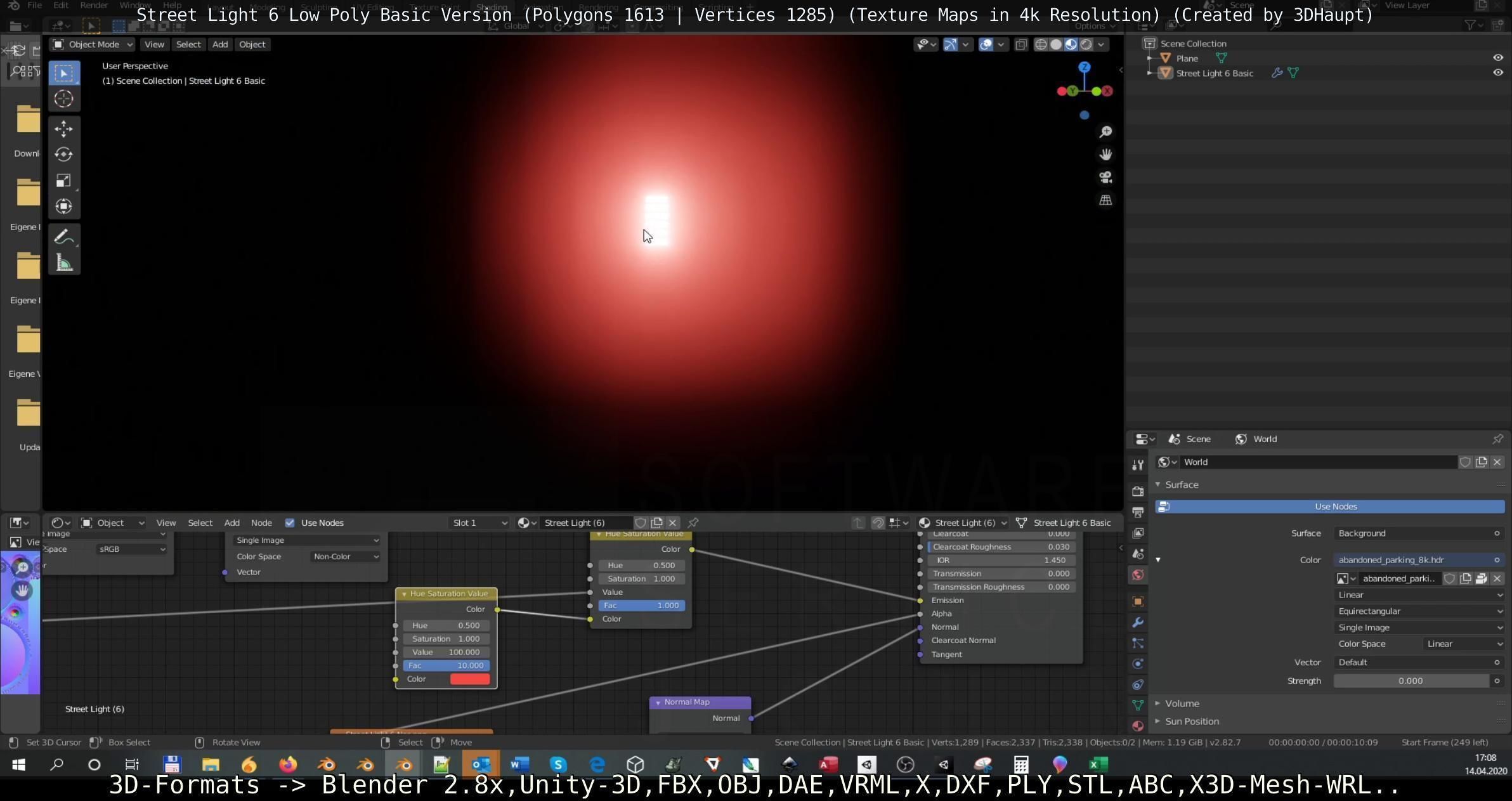
Task: Switch to orthographic grid view icon
Action: [x=1105, y=200]
